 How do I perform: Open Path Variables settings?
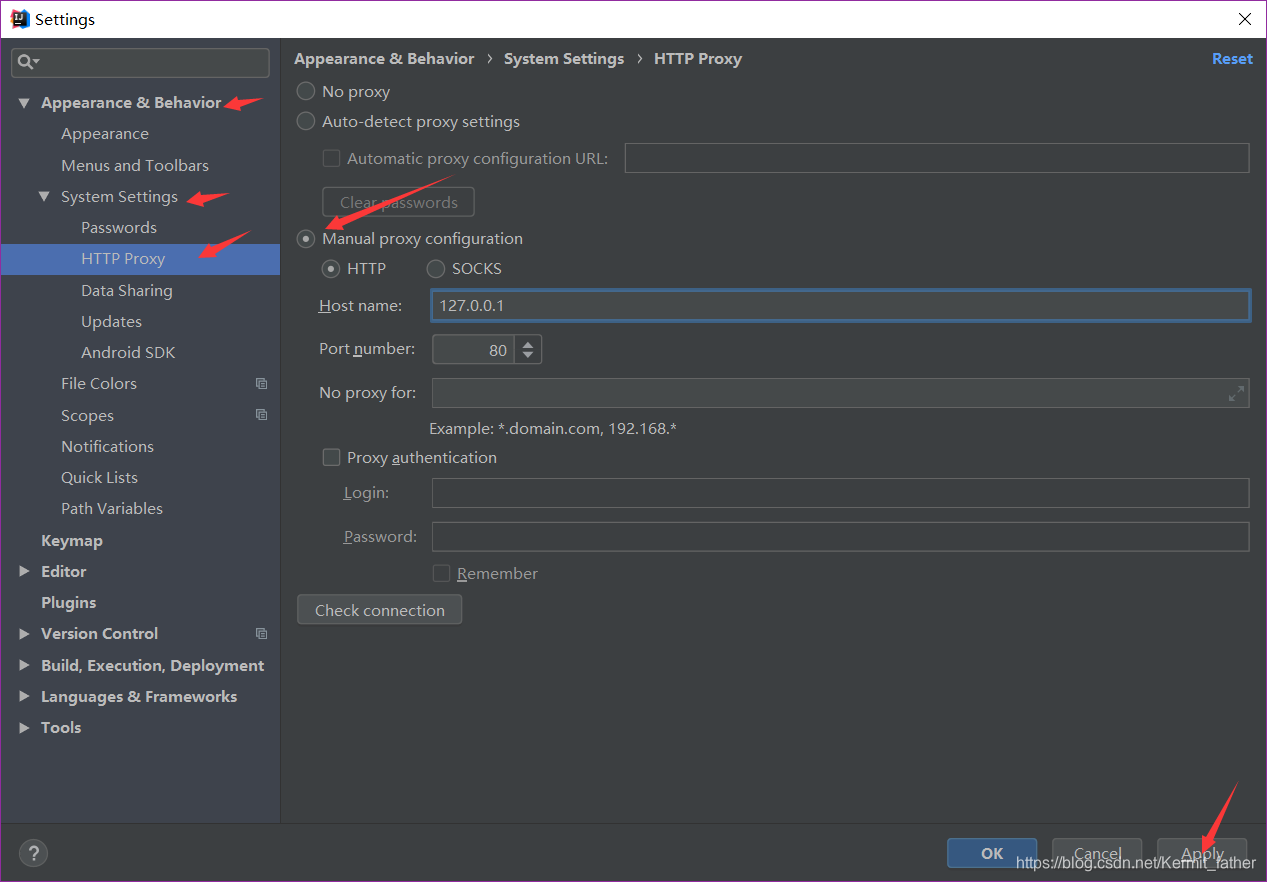pyautogui.click(x=112, y=508)
